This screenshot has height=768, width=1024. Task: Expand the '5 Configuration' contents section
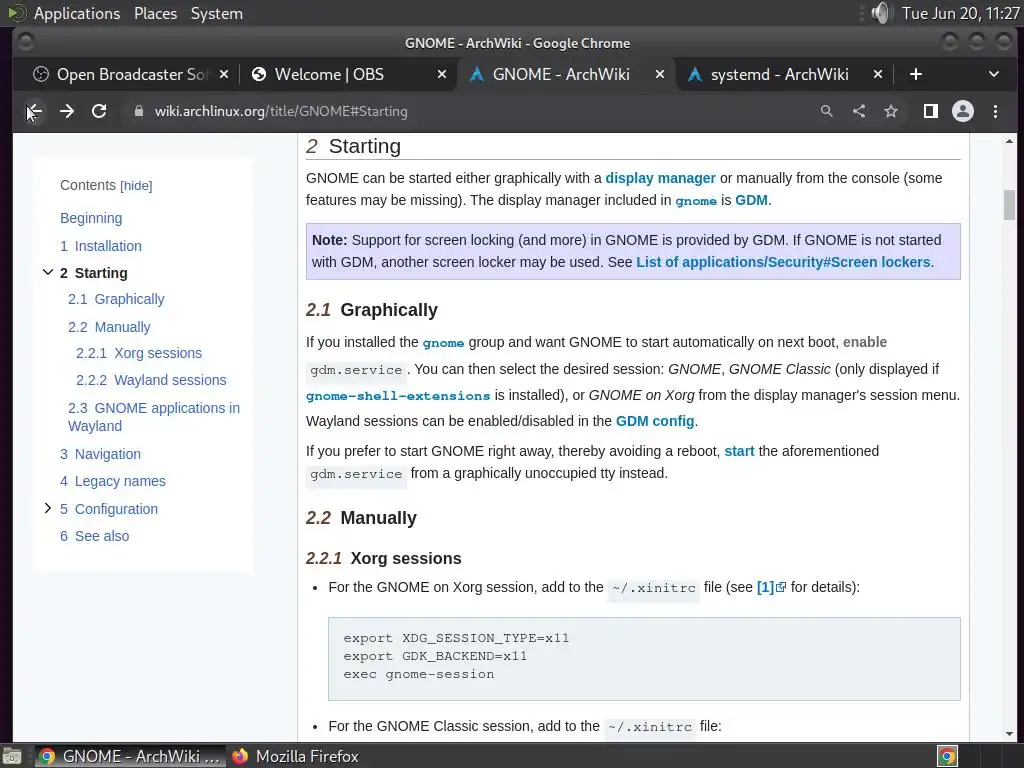[48, 508]
